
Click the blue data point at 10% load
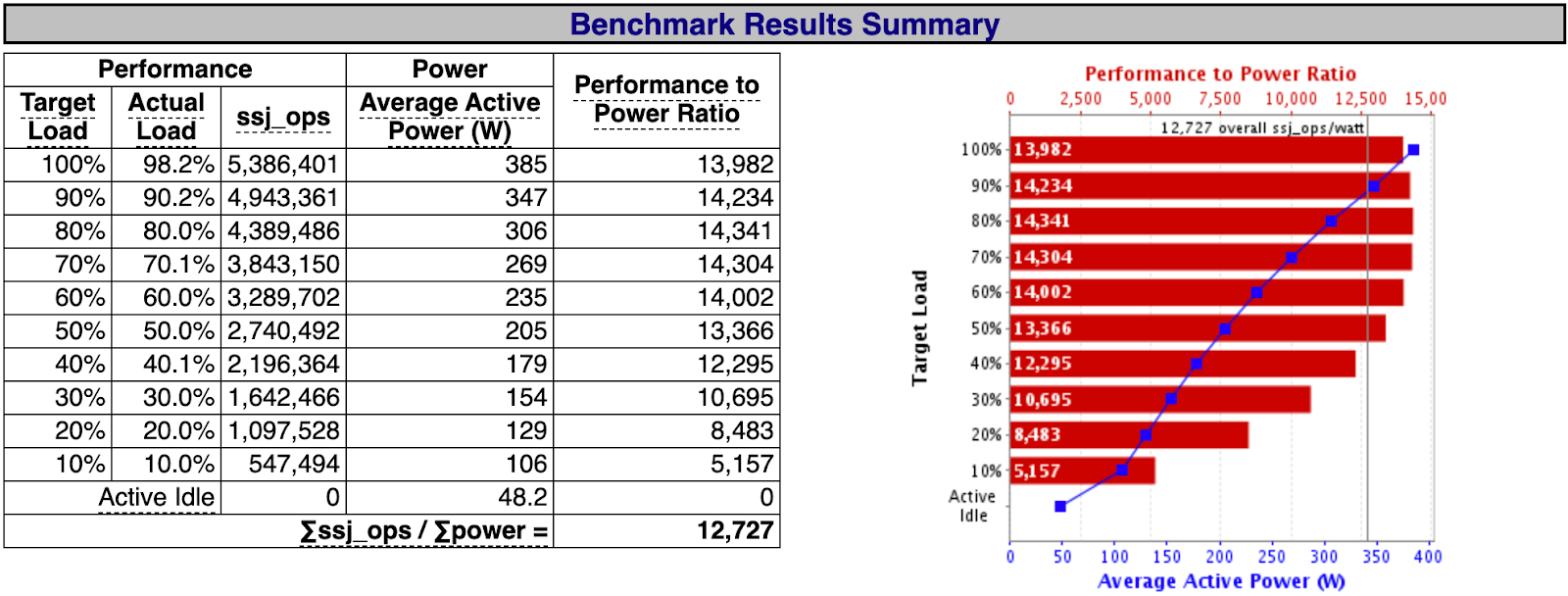pos(1122,471)
